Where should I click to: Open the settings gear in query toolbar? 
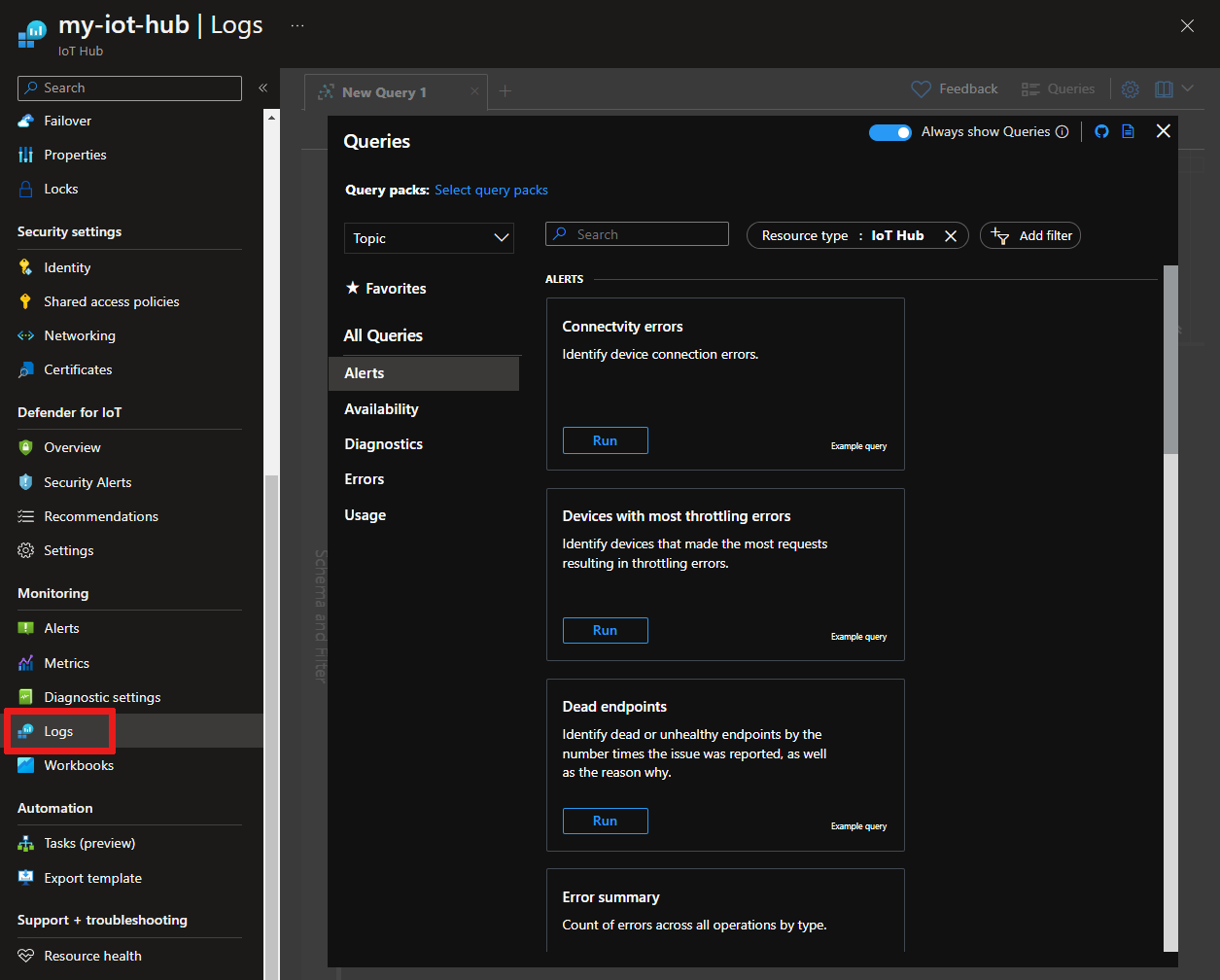point(1130,89)
